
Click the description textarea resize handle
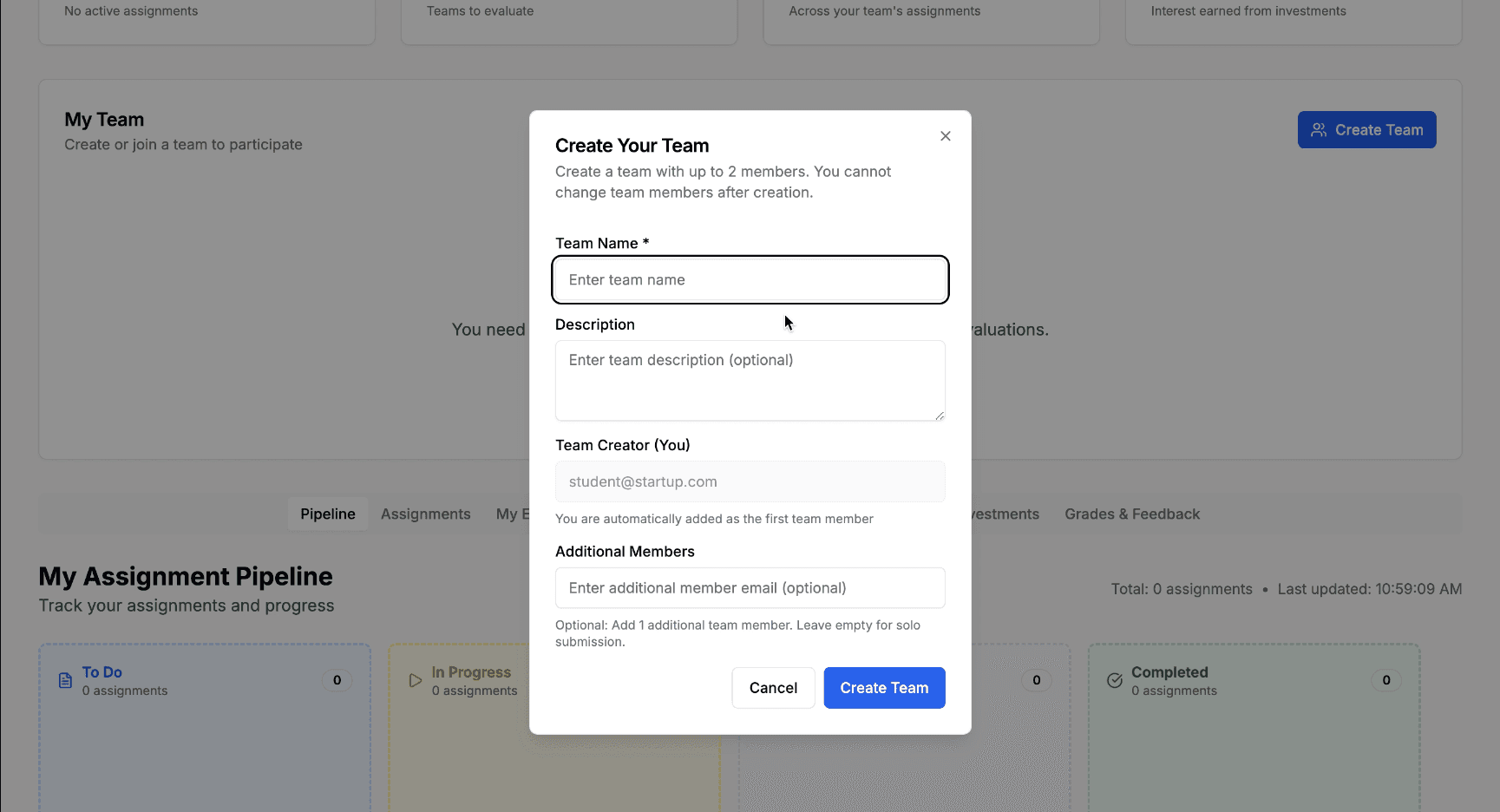pos(940,416)
